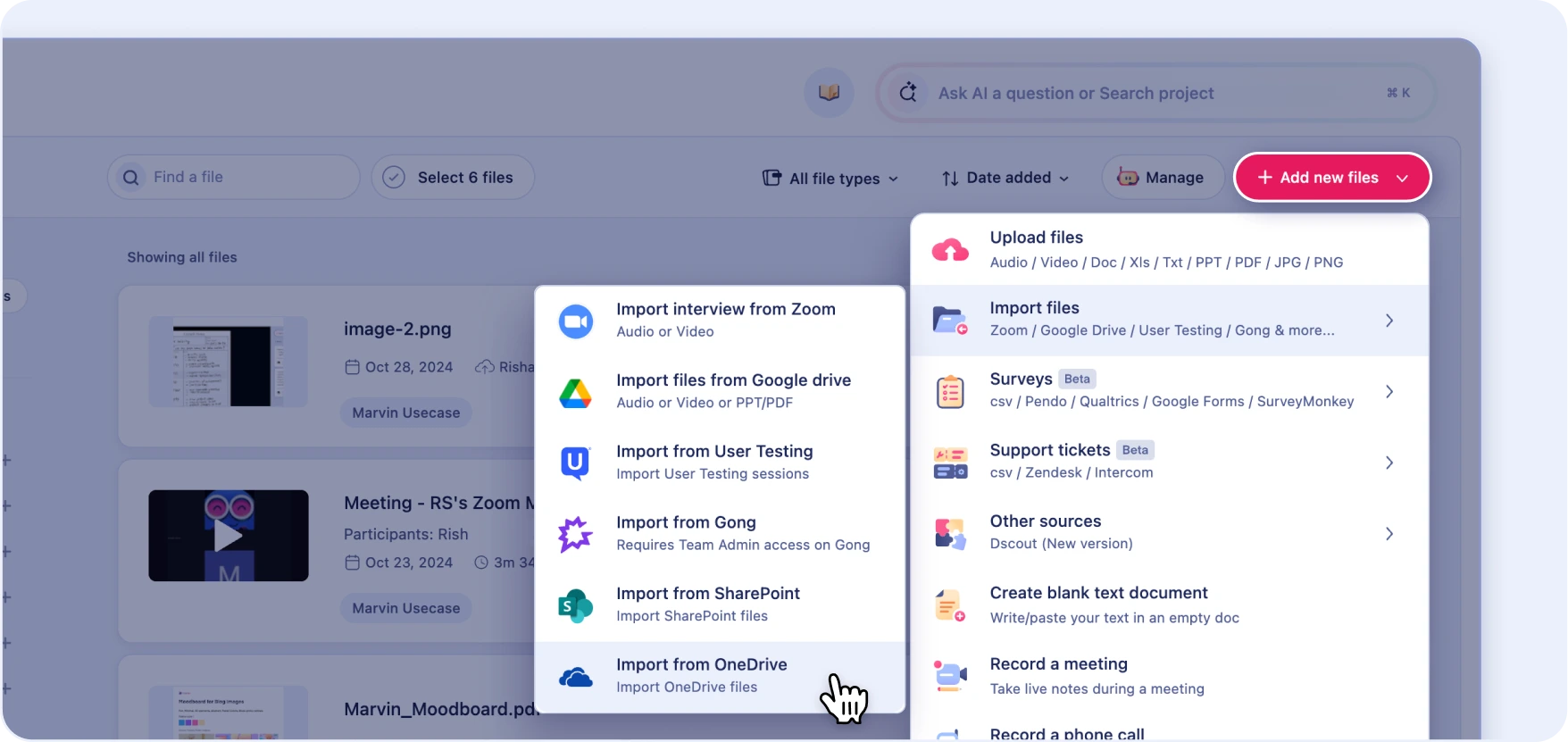Open the All file types dropdown

pyautogui.click(x=830, y=178)
